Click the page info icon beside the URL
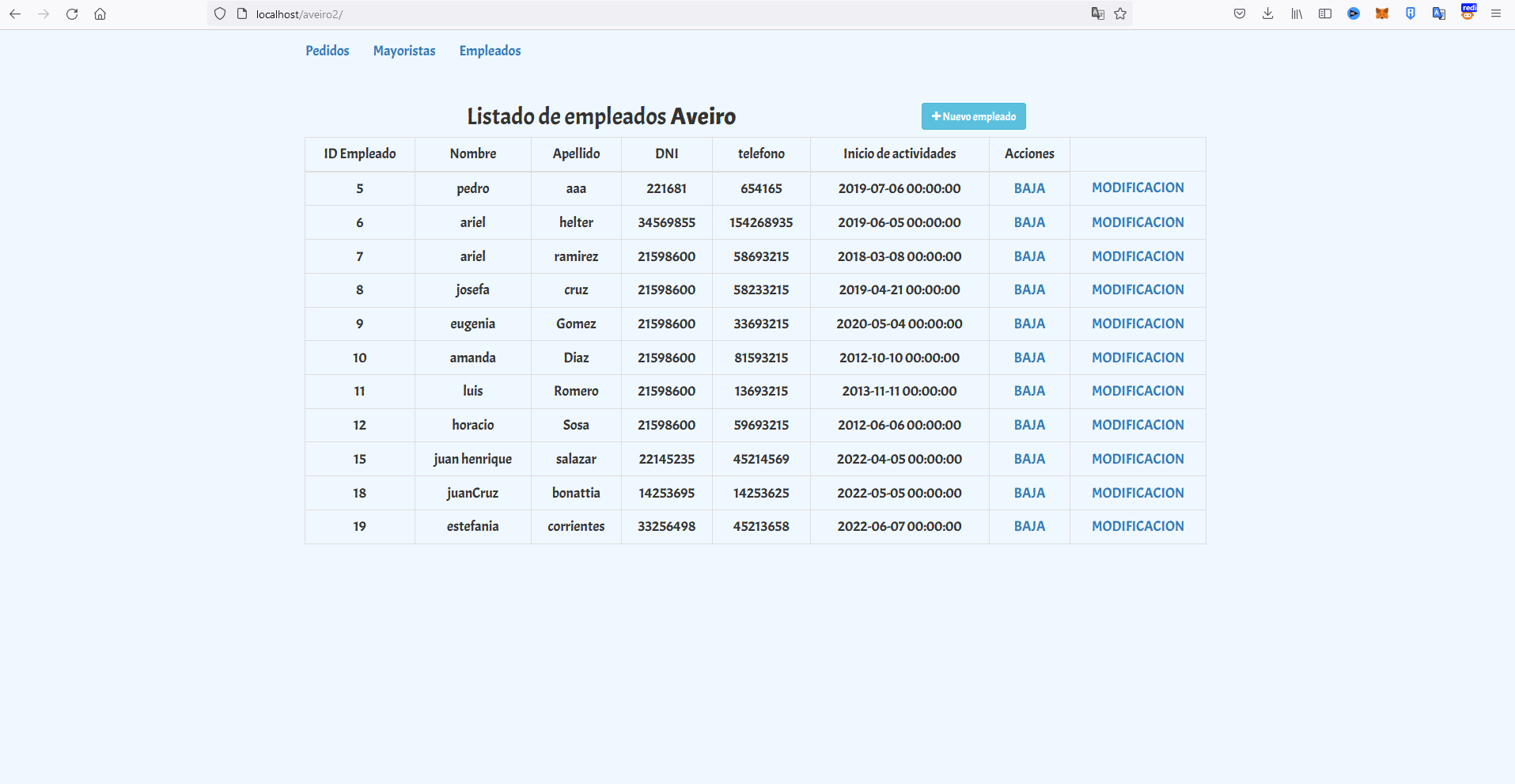 coord(242,13)
